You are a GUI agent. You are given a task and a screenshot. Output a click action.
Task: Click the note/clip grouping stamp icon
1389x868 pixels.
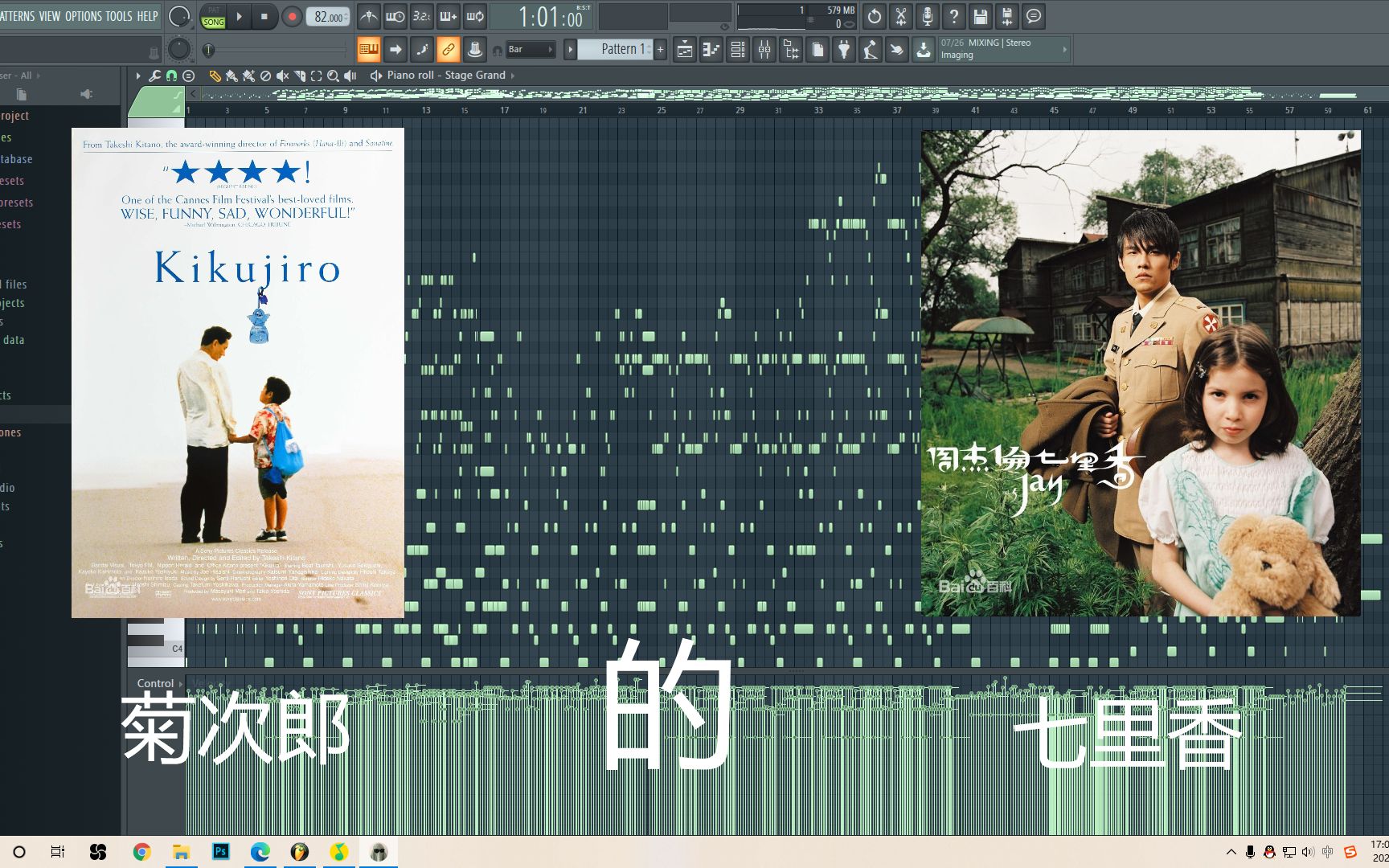pyautogui.click(x=475, y=50)
